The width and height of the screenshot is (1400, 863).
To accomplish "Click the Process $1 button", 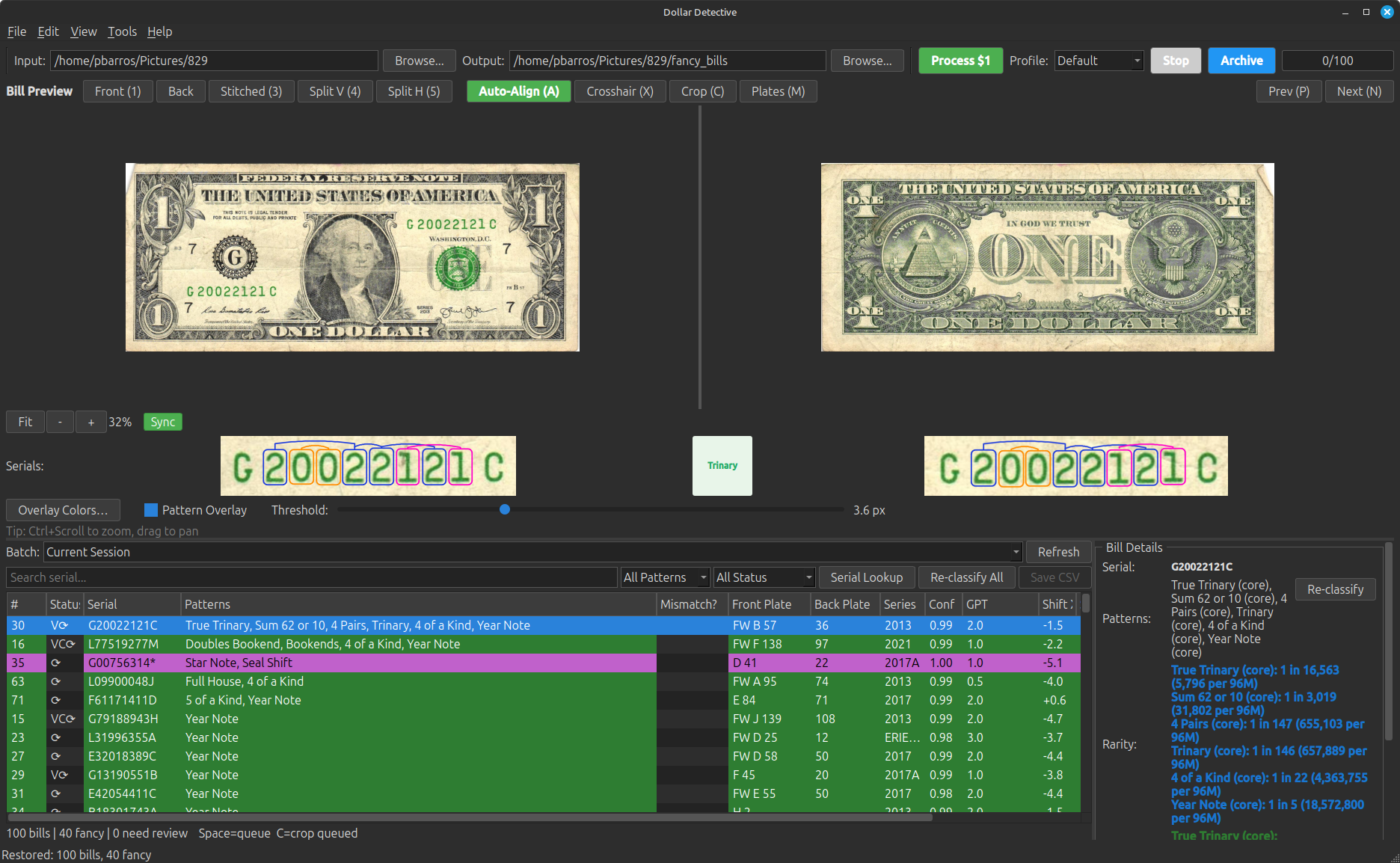I will pyautogui.click(x=960, y=61).
